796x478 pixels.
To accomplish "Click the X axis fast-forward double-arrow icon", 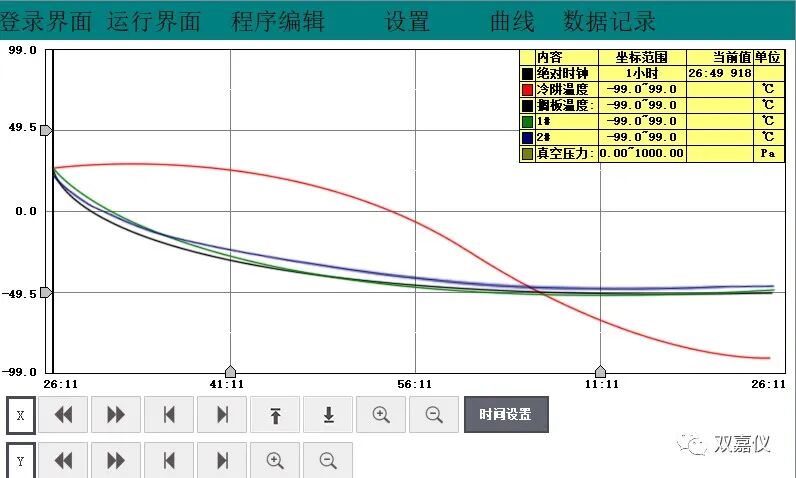I will pyautogui.click(x=116, y=415).
